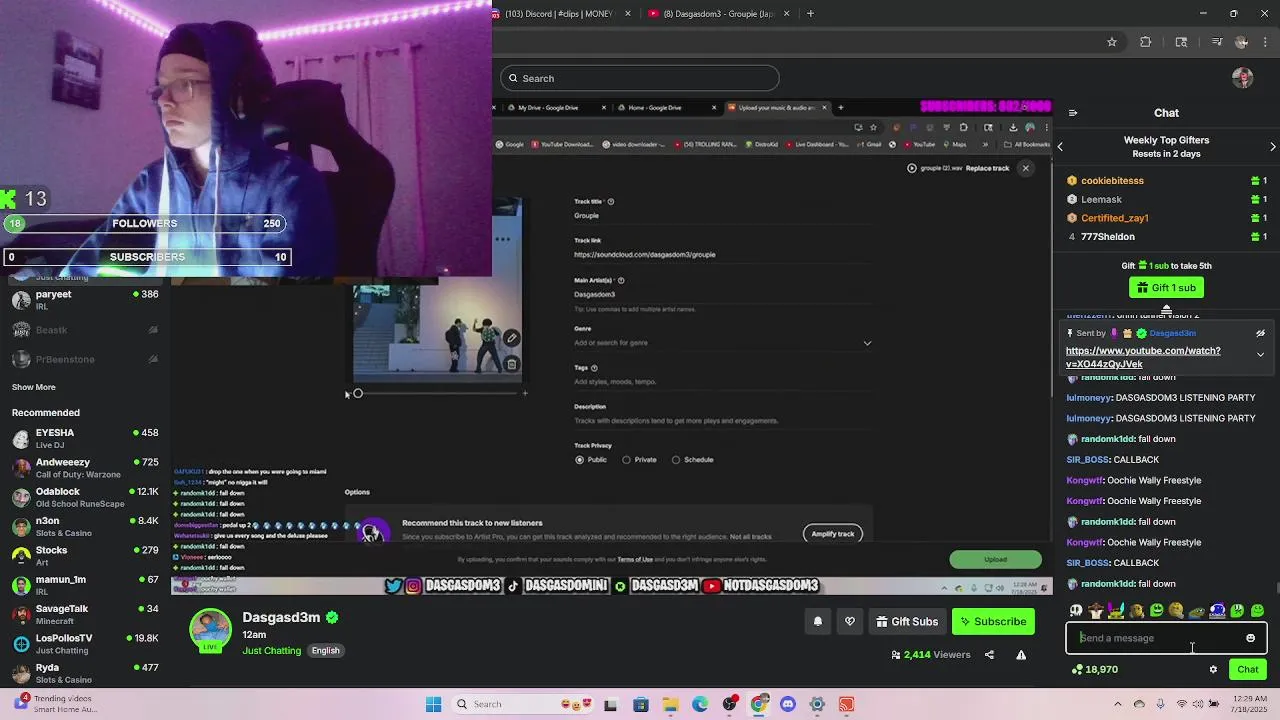Open EYESHA recommended channel
Screen dimensions: 1280x720
pyautogui.click(x=85, y=438)
